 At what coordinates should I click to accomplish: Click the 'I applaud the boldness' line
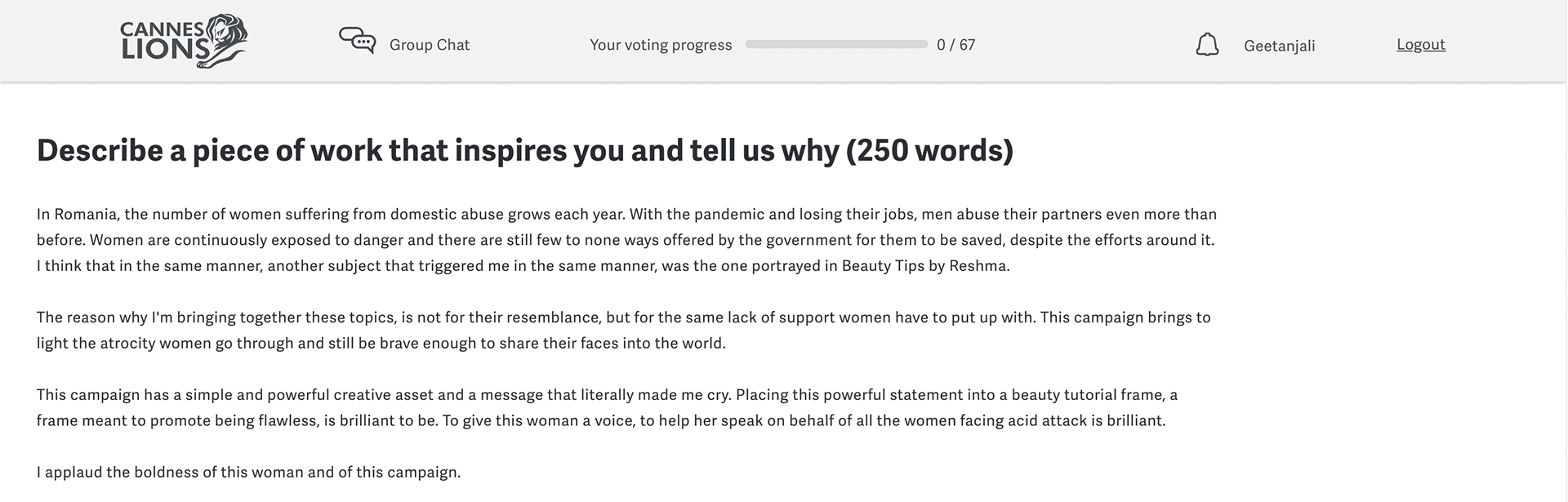249,472
